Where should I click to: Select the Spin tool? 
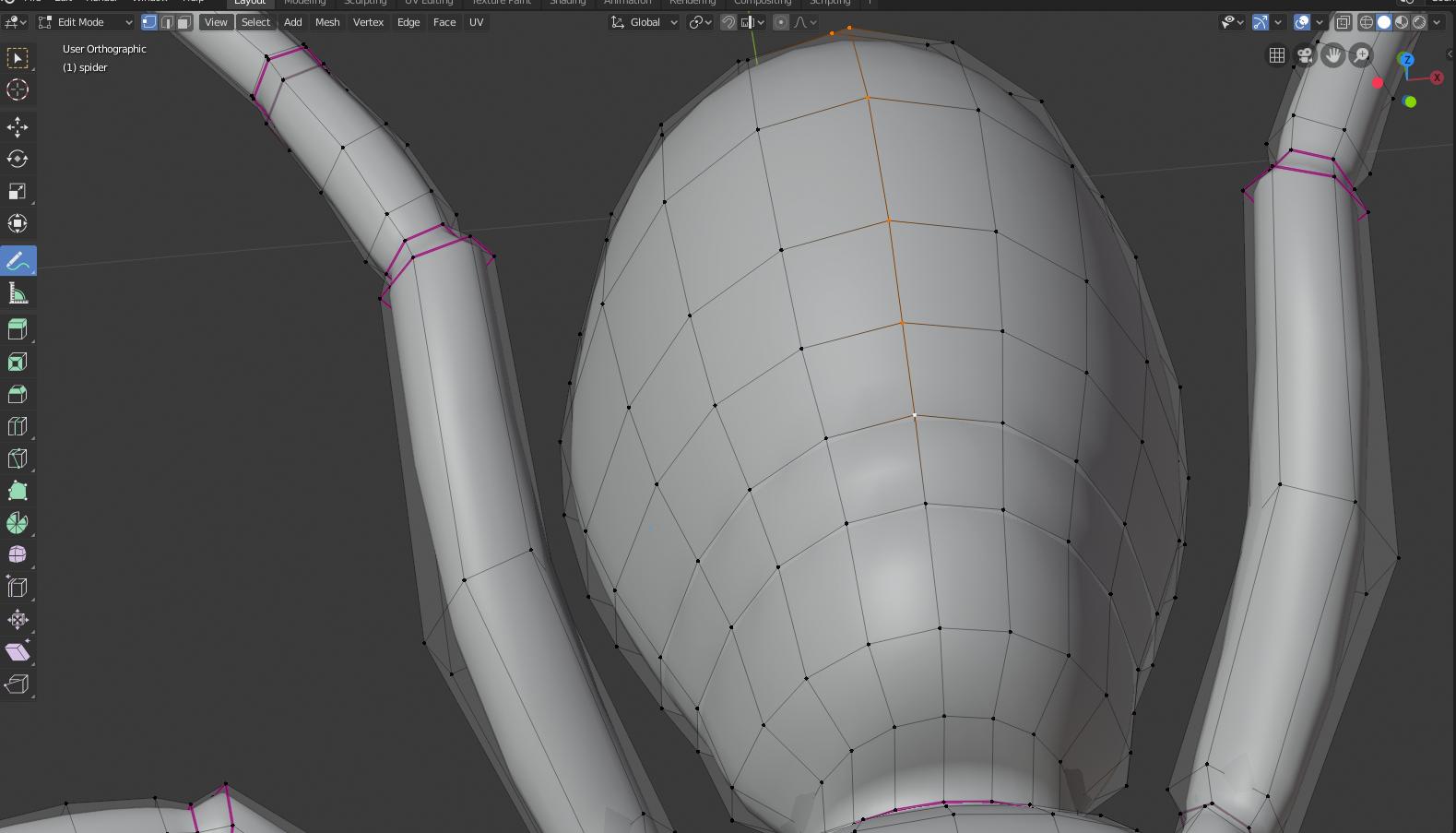click(x=18, y=523)
